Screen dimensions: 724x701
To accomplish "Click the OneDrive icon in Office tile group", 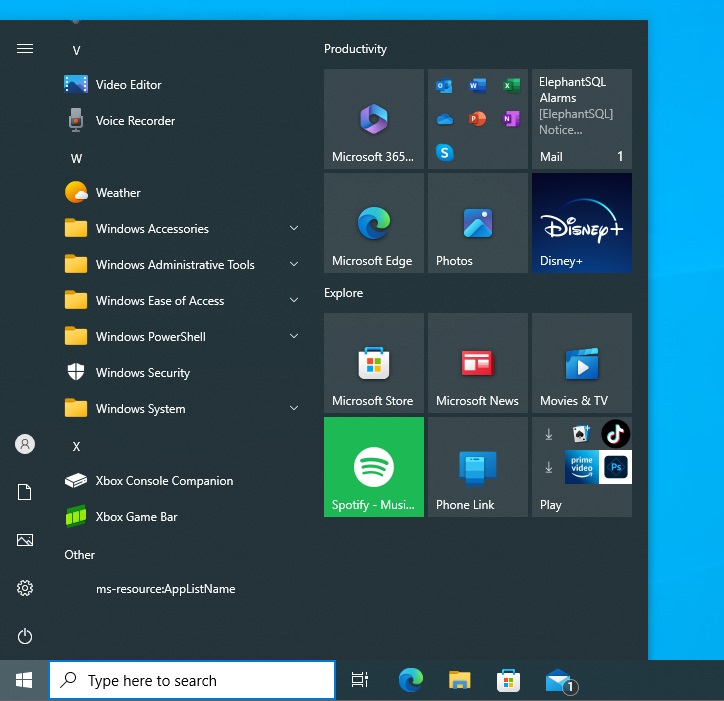I will (444, 120).
